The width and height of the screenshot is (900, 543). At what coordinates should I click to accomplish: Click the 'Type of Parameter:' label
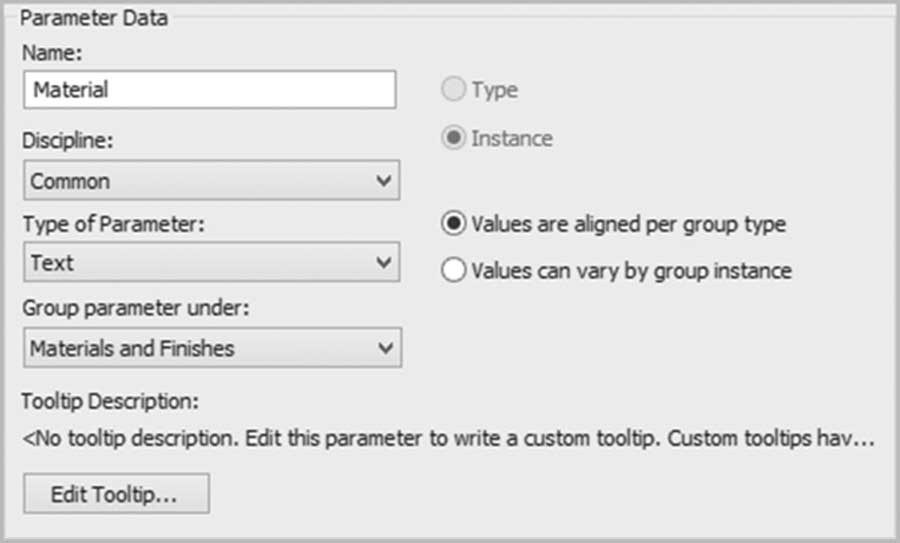pos(114,224)
